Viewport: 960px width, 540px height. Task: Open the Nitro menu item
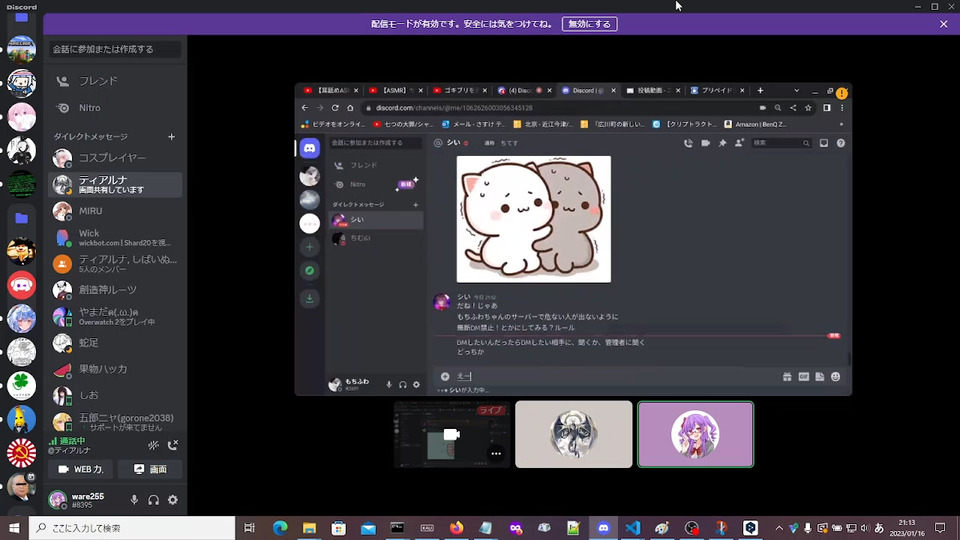[x=89, y=108]
